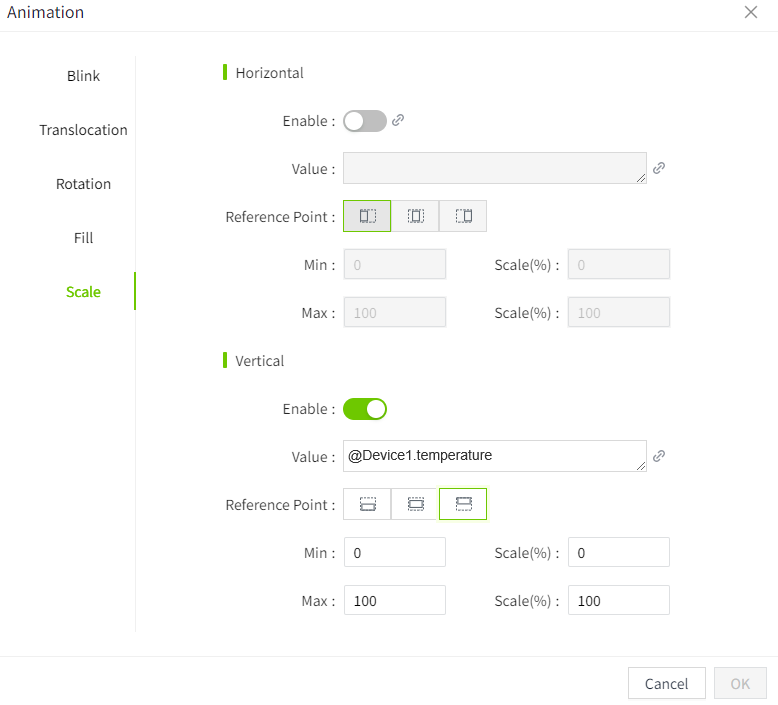The image size is (778, 705).
Task: Click link icon beside Vertical Value field
Action: point(658,456)
